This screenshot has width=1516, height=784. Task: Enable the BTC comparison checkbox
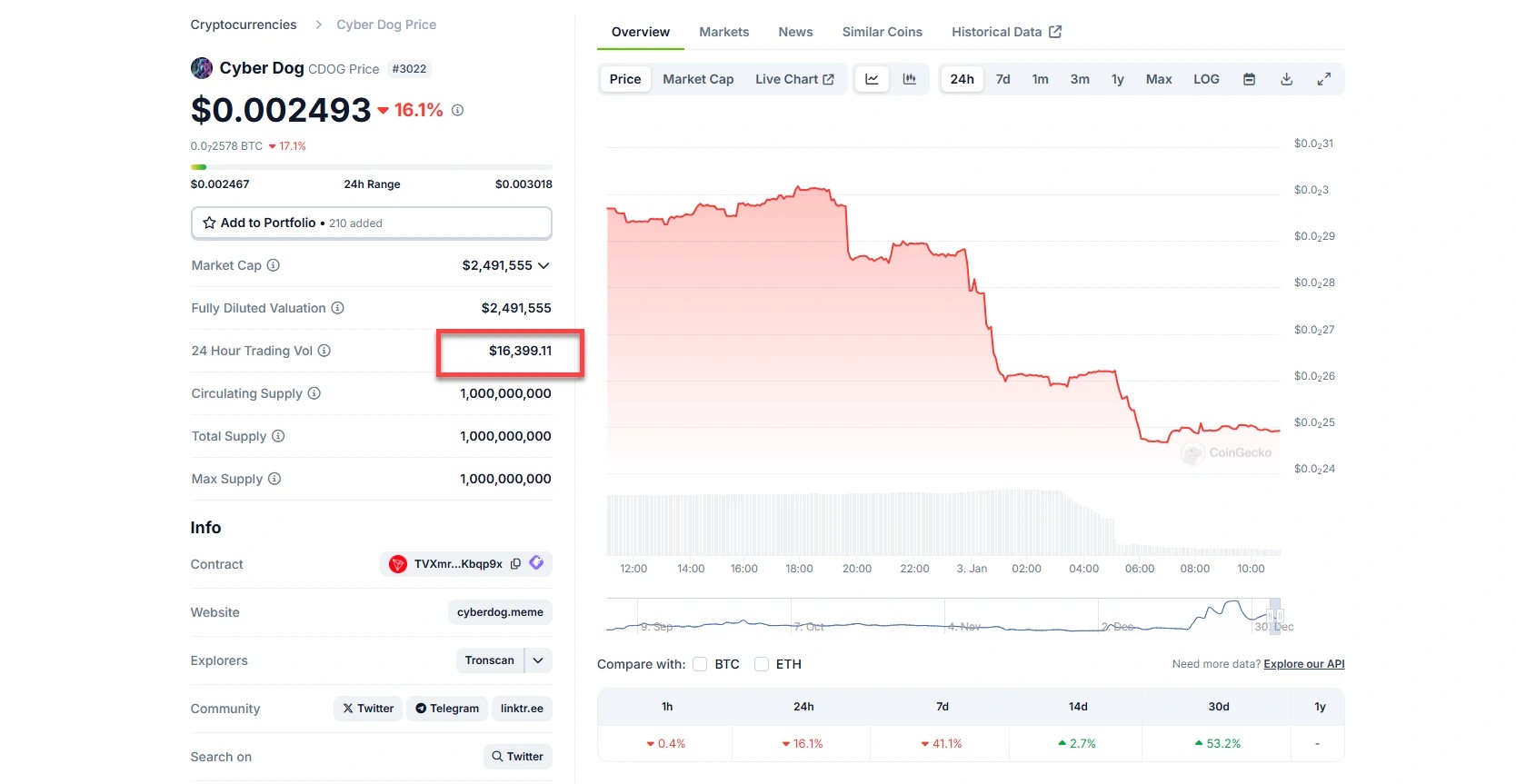[700, 664]
